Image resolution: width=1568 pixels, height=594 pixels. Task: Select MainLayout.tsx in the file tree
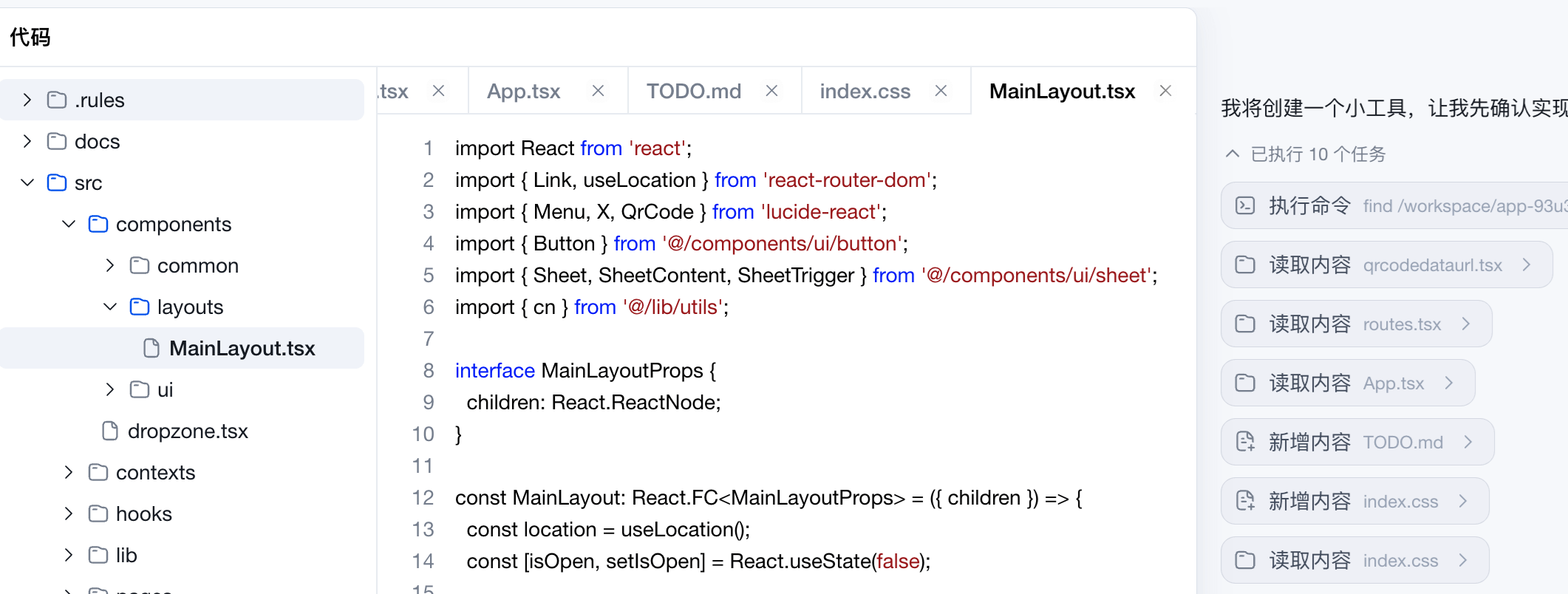pyautogui.click(x=242, y=348)
